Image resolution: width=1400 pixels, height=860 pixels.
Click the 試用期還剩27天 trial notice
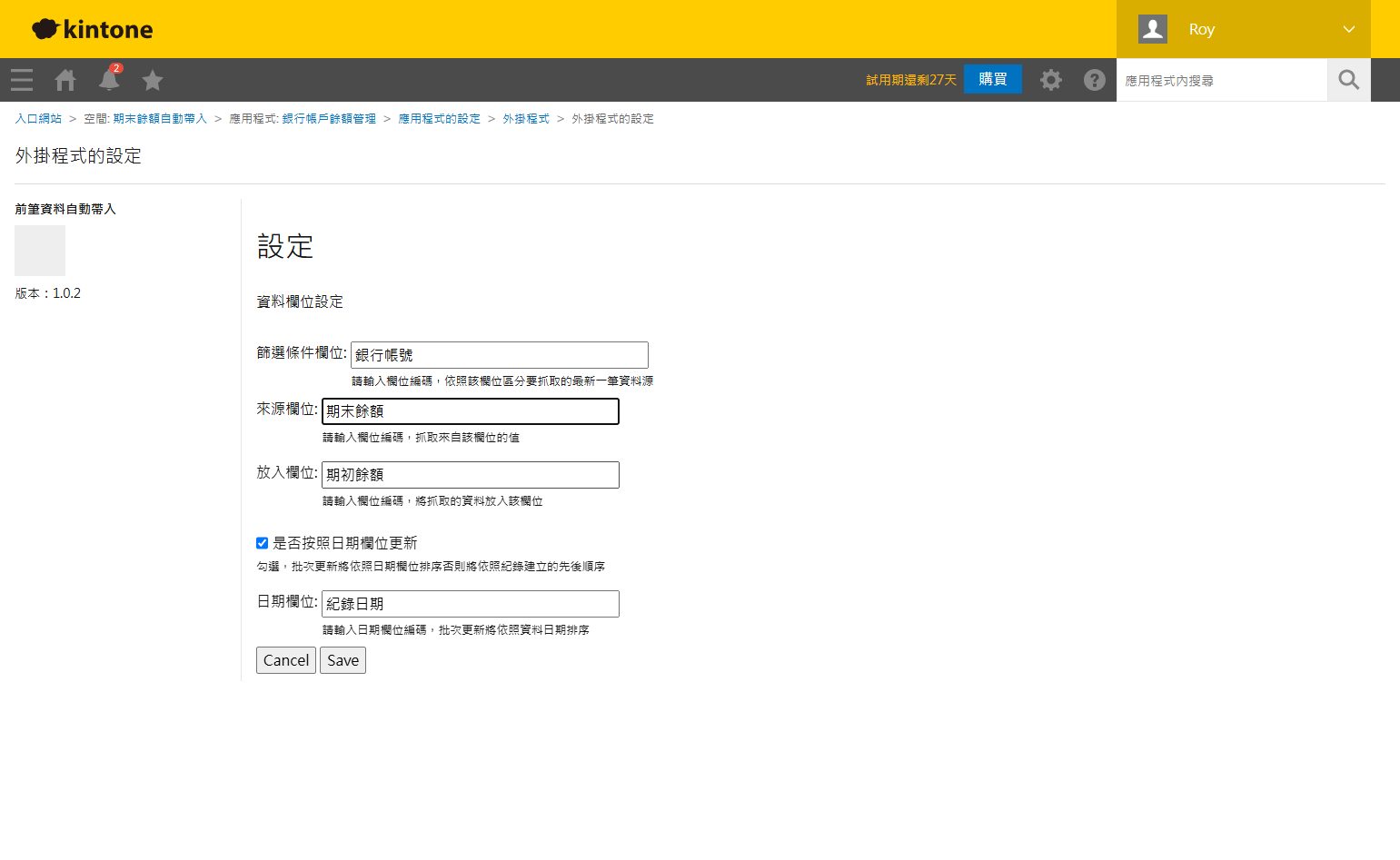(x=911, y=80)
